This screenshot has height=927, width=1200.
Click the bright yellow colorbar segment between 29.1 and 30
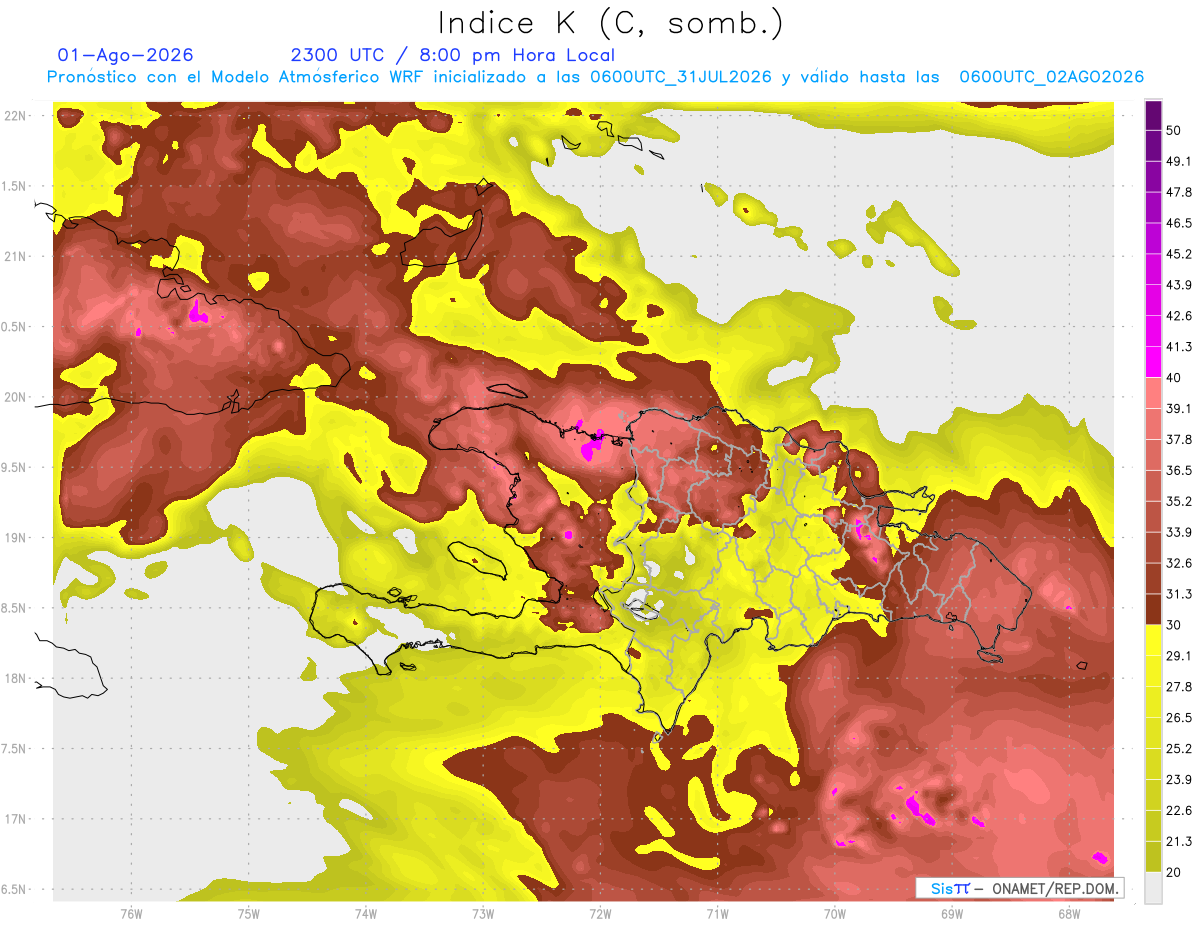[1153, 640]
